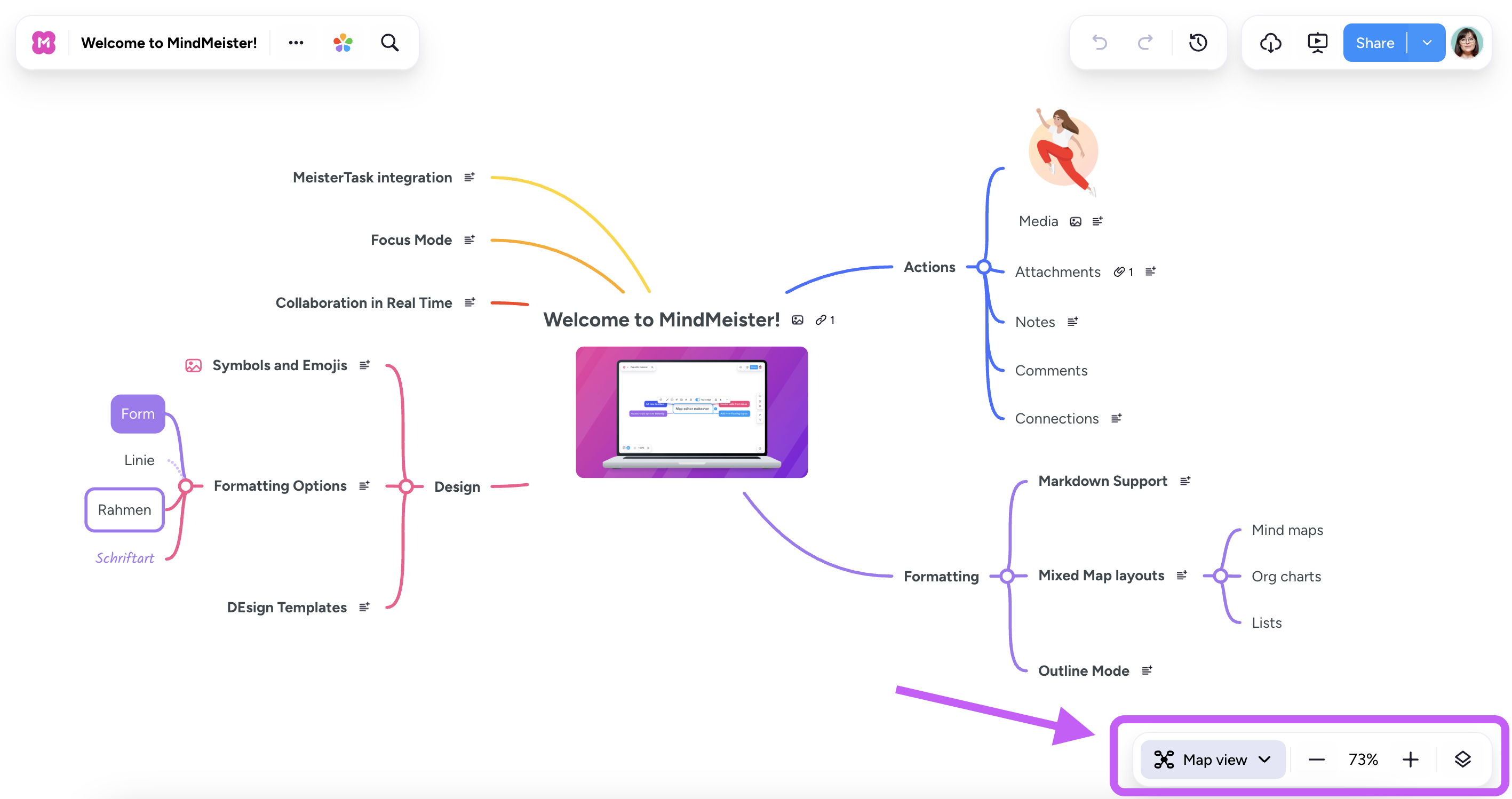Click the image icon left of Symbols and Emojis
This screenshot has height=799, width=1512.
(193, 365)
